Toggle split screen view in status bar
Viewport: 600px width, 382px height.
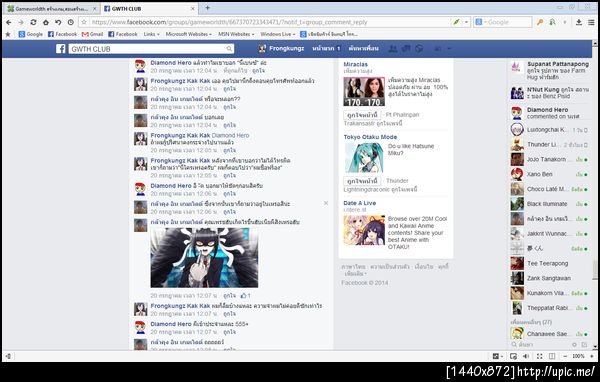pyautogui.click(x=552, y=356)
